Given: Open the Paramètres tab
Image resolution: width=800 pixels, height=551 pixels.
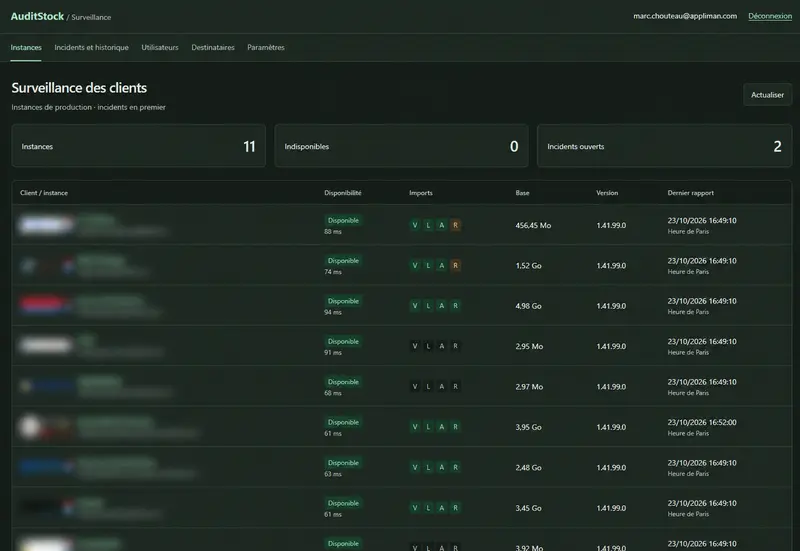Looking at the screenshot, I should [266, 47].
